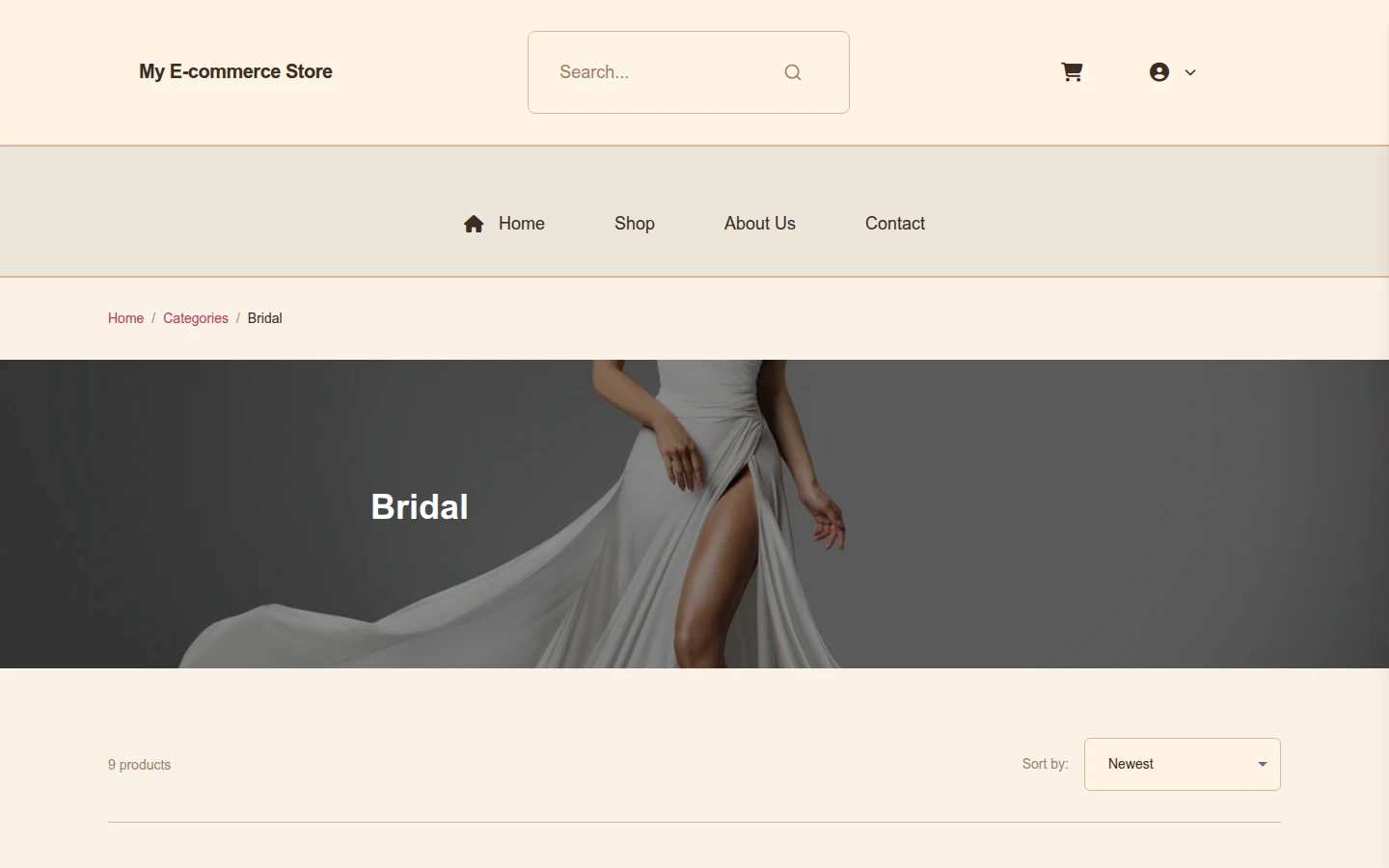Click the '9 products' count text
This screenshot has height=868, width=1389.
tap(140, 765)
